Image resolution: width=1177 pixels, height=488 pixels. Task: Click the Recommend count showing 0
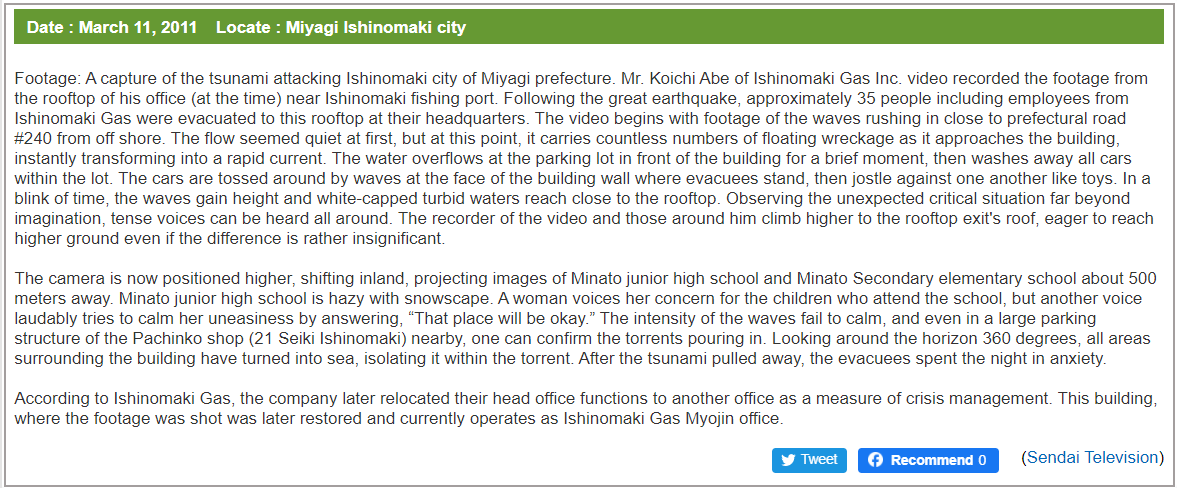coord(983,460)
